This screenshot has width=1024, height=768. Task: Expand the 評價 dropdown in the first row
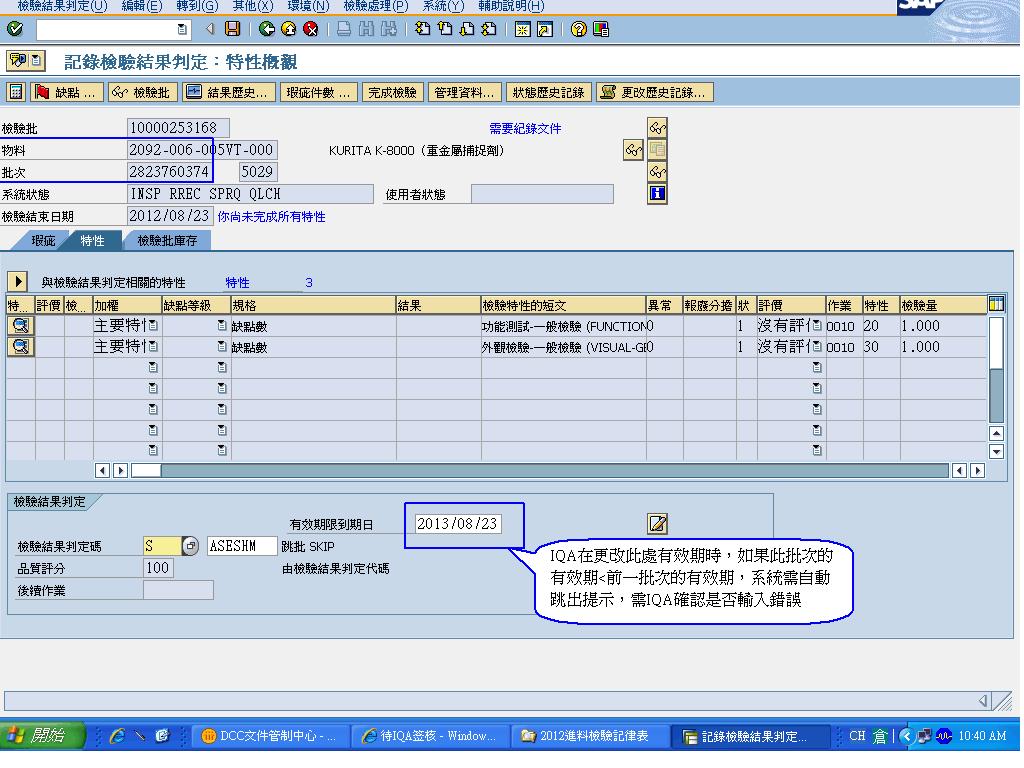817,326
